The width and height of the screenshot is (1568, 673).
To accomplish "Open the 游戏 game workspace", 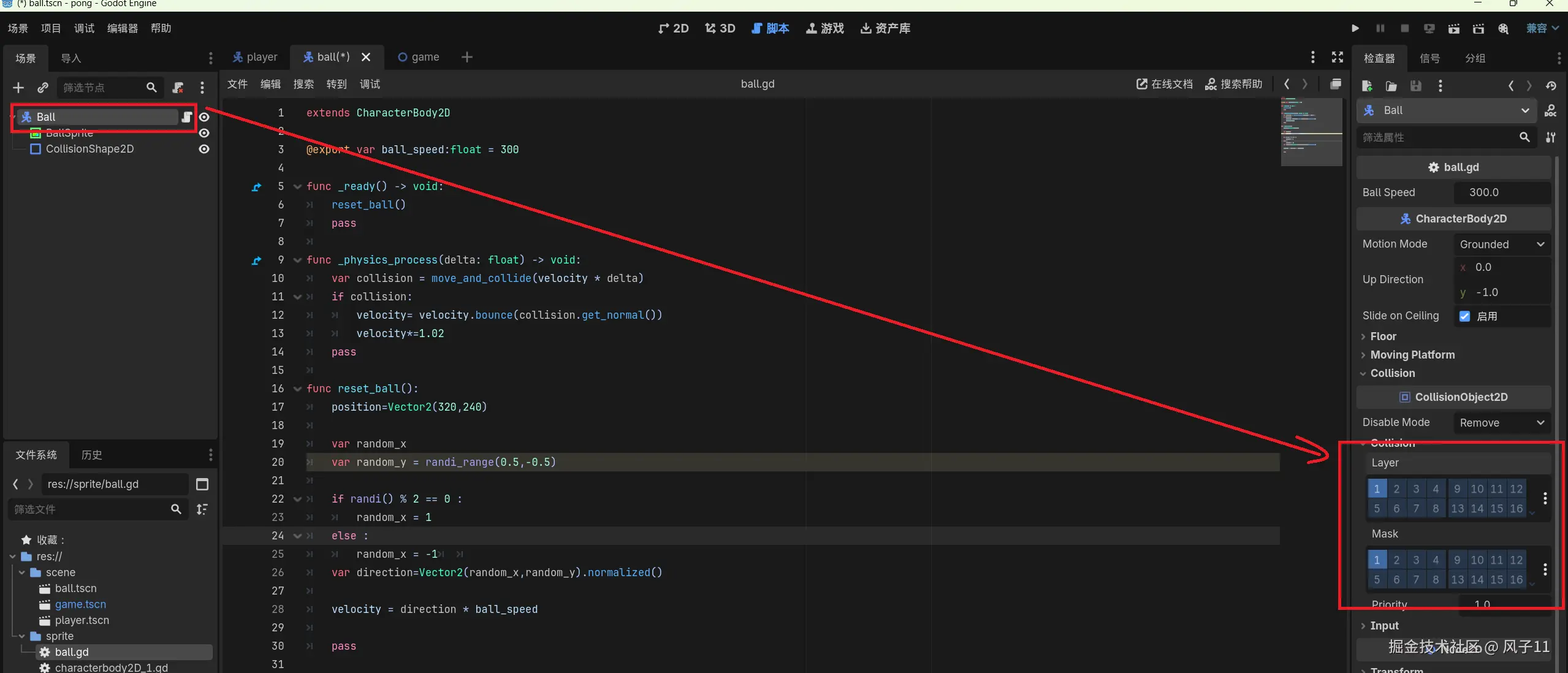I will click(824, 28).
